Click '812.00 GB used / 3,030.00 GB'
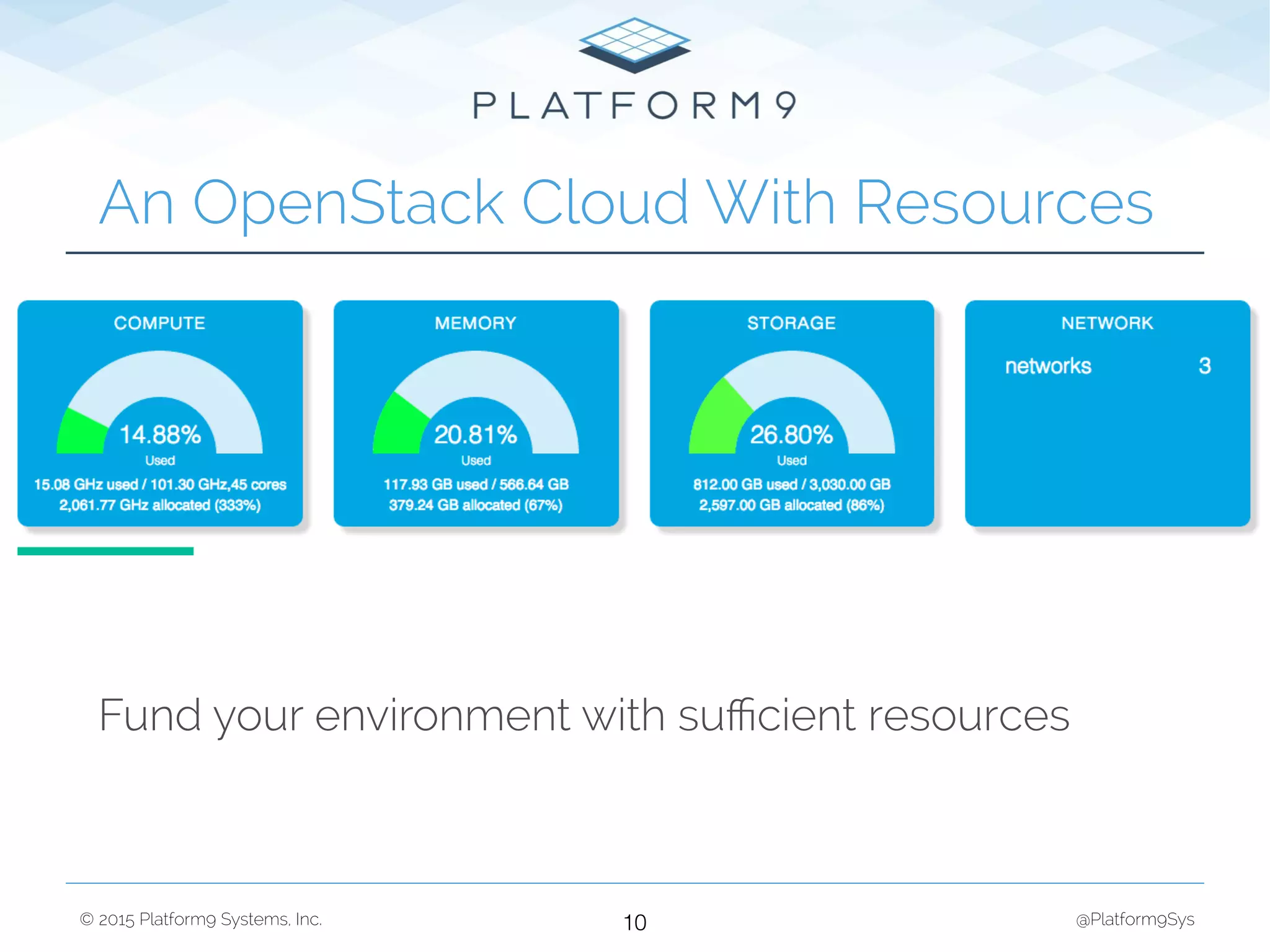1270x952 pixels. click(x=792, y=484)
